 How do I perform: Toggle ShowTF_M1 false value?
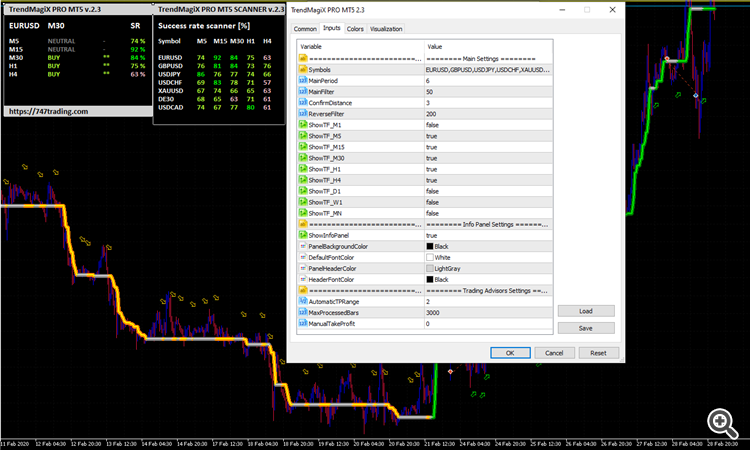[488, 125]
